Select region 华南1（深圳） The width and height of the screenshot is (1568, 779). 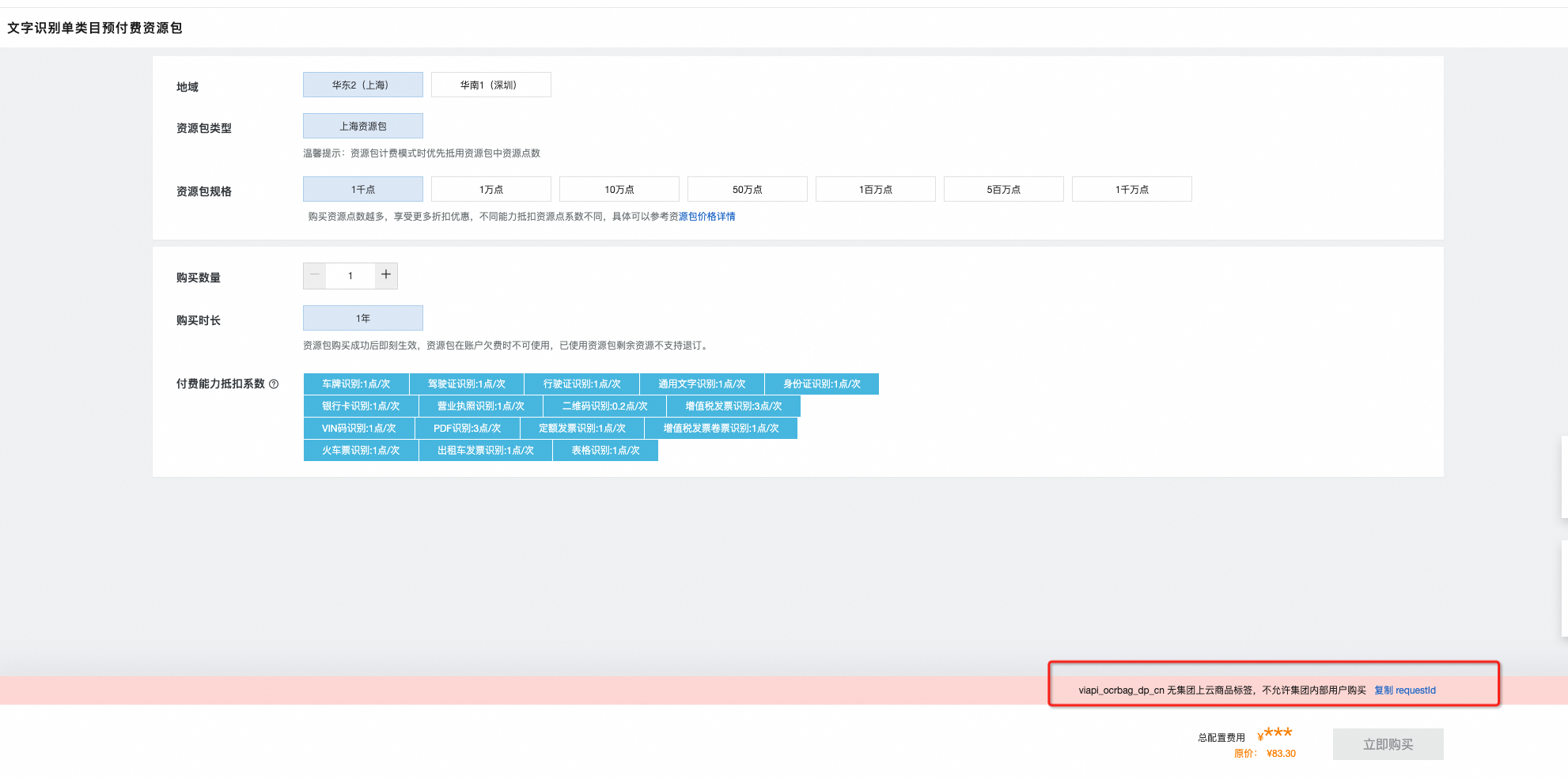491,85
